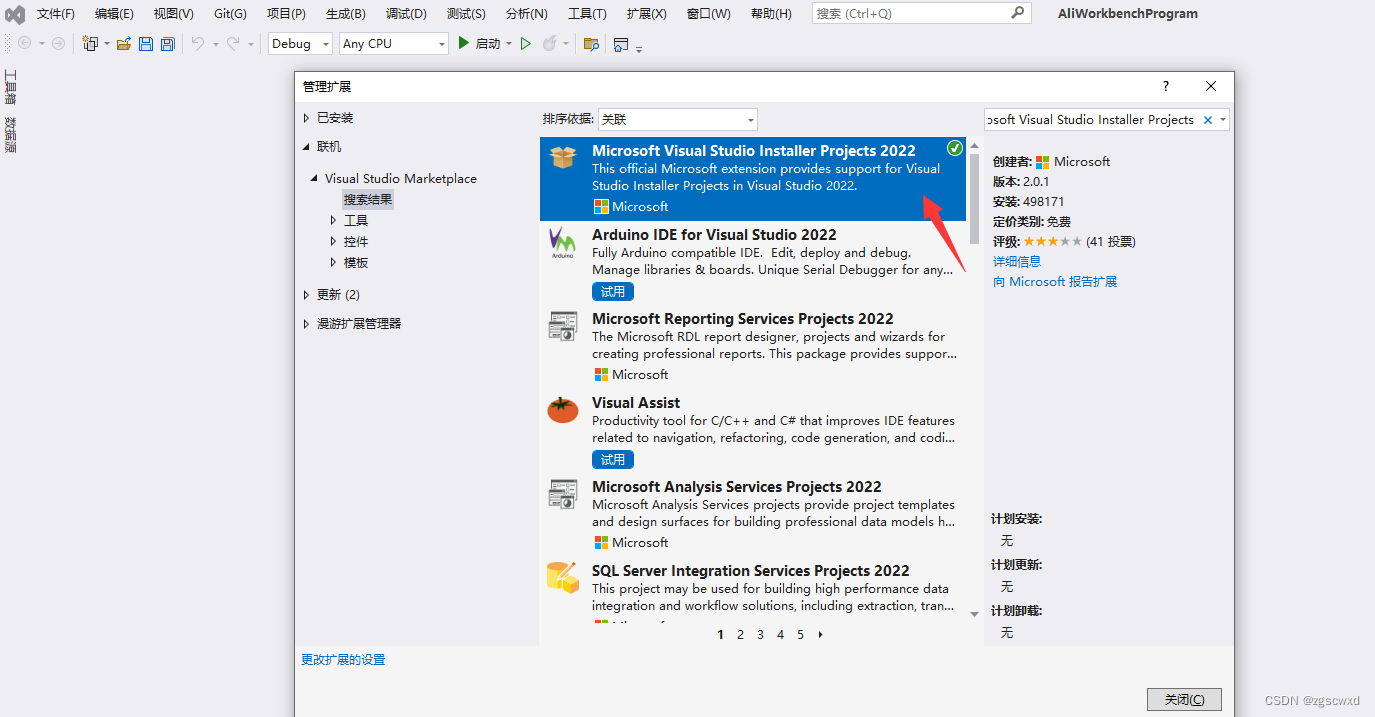The width and height of the screenshot is (1375, 717).
Task: Click the results list scroll-down arrow
Action: click(x=975, y=613)
